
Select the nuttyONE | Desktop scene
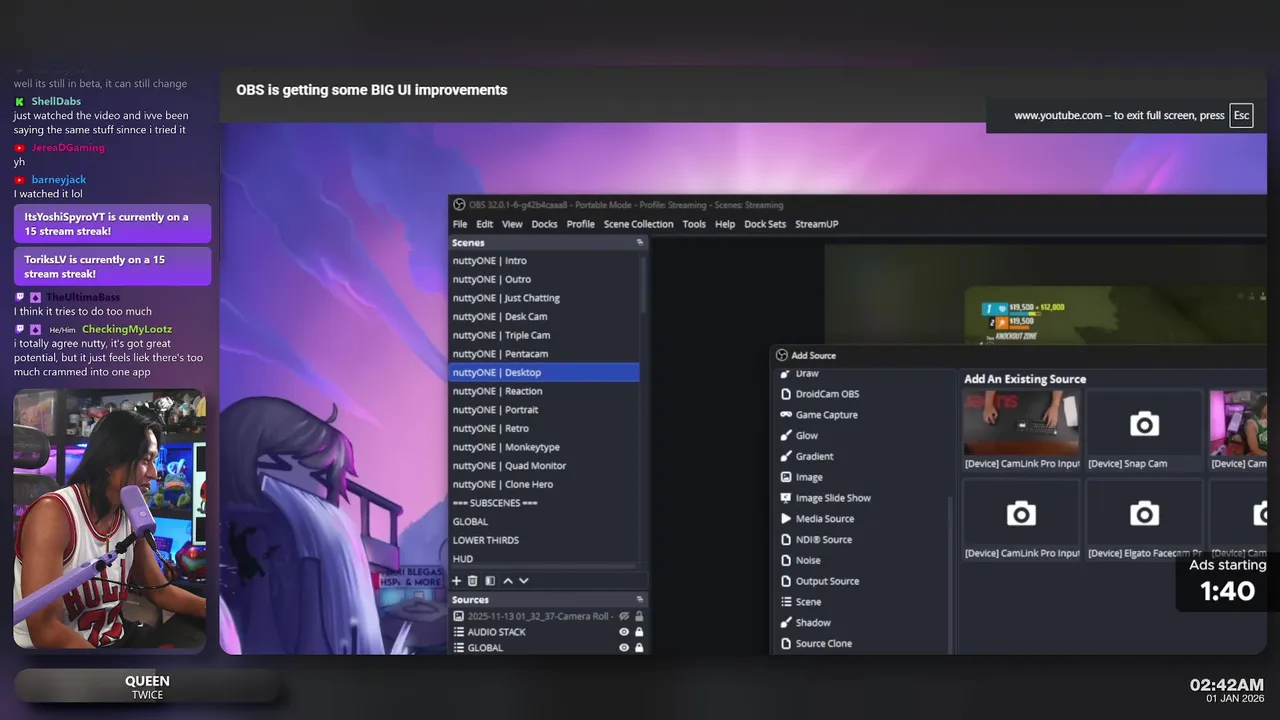pyautogui.click(x=544, y=372)
